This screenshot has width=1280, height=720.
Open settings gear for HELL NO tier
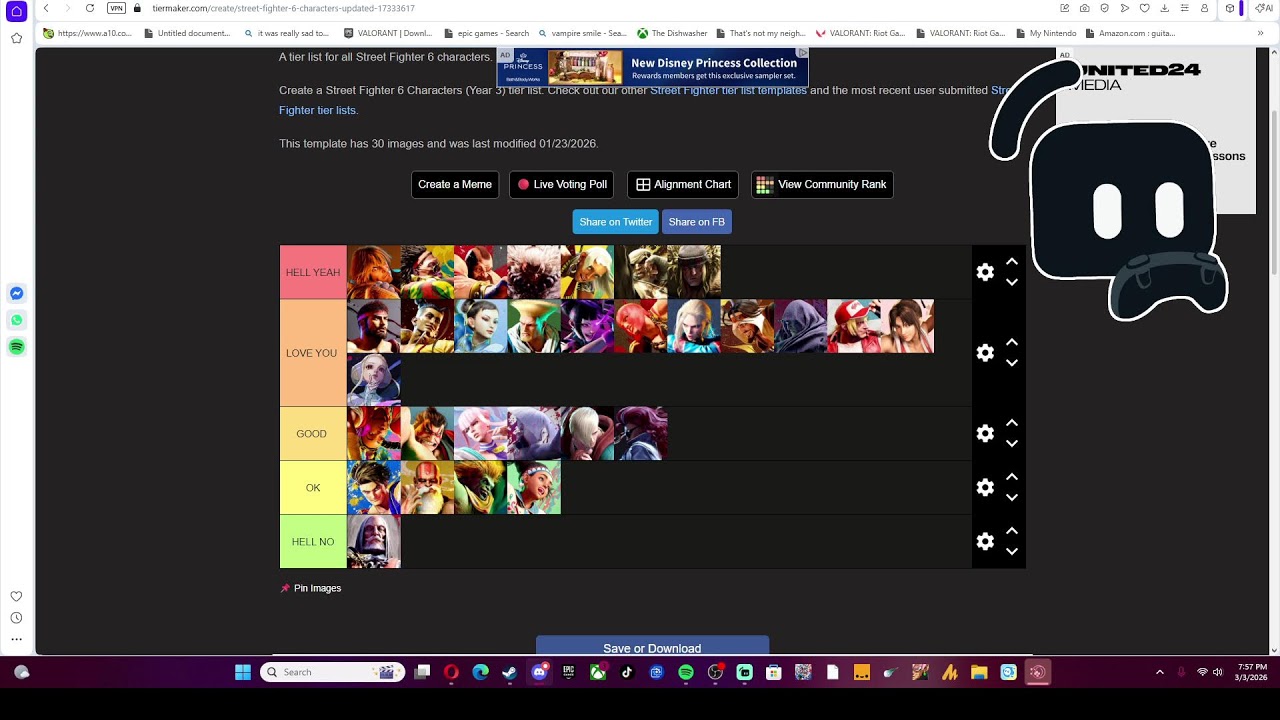[x=985, y=541]
